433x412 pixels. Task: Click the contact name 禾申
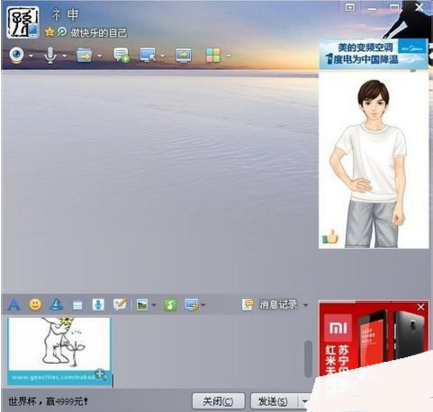(65, 15)
